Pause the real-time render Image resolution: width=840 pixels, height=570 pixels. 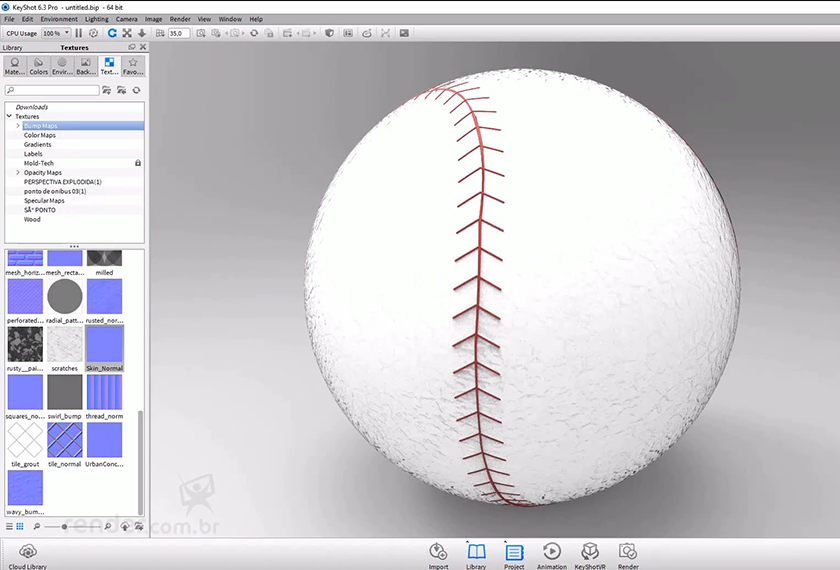coord(79,33)
